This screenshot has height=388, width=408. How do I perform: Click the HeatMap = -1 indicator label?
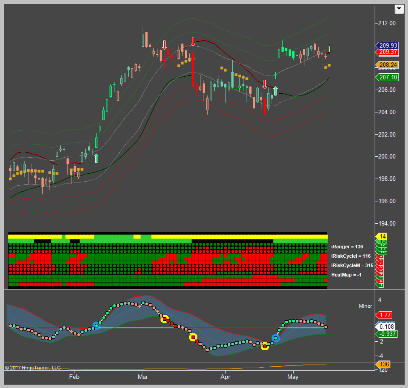(347, 275)
